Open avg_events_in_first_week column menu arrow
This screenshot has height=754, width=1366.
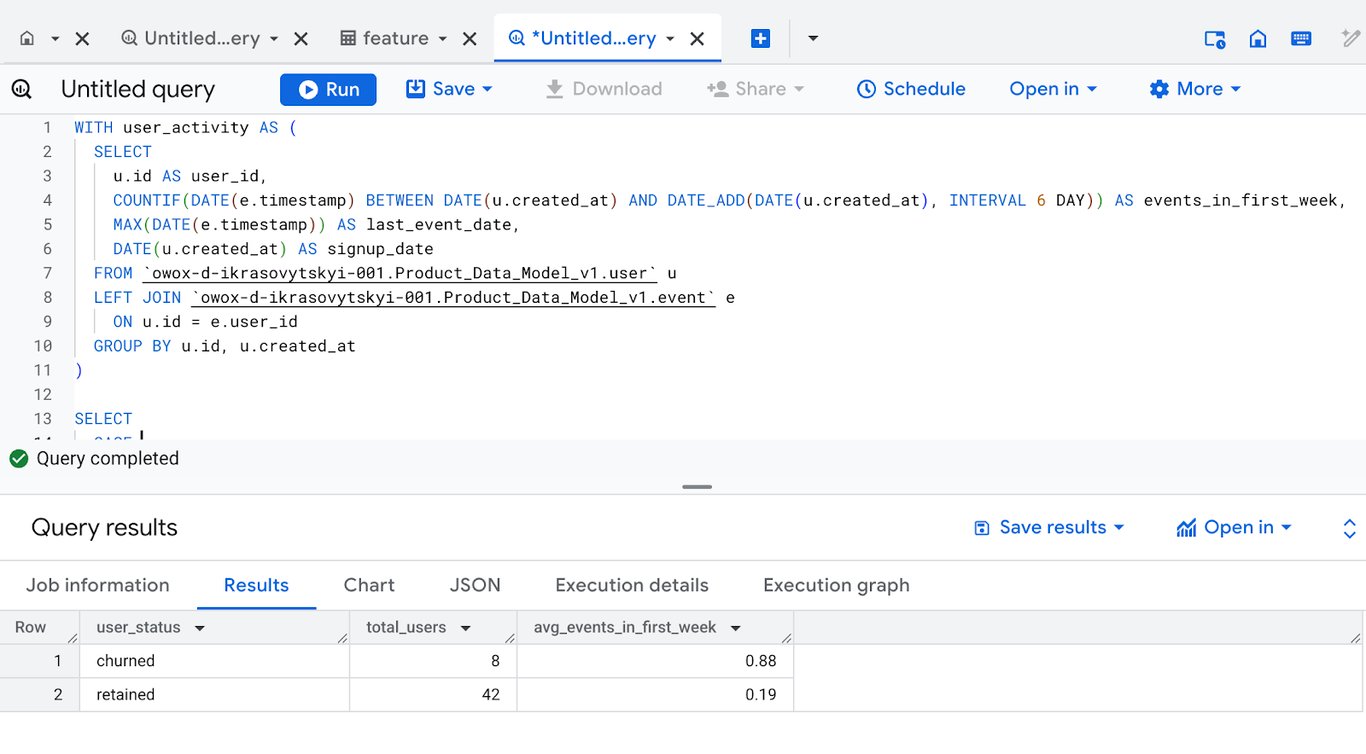736,629
